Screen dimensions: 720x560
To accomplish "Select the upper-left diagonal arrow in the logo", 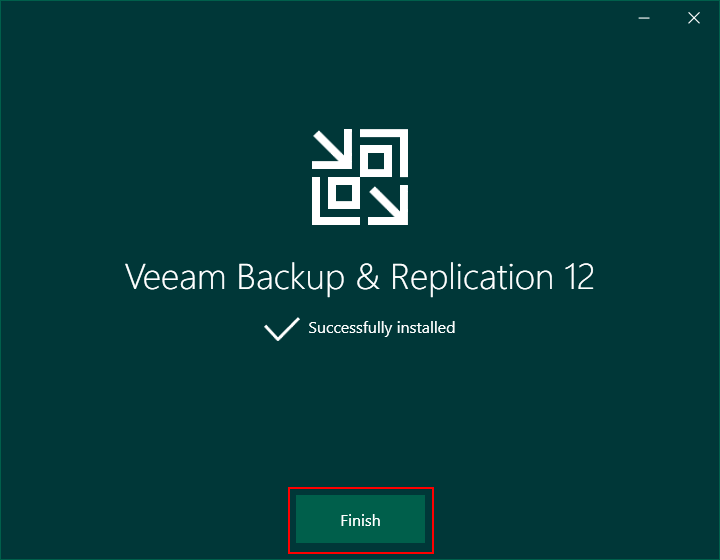I will click(x=332, y=150).
